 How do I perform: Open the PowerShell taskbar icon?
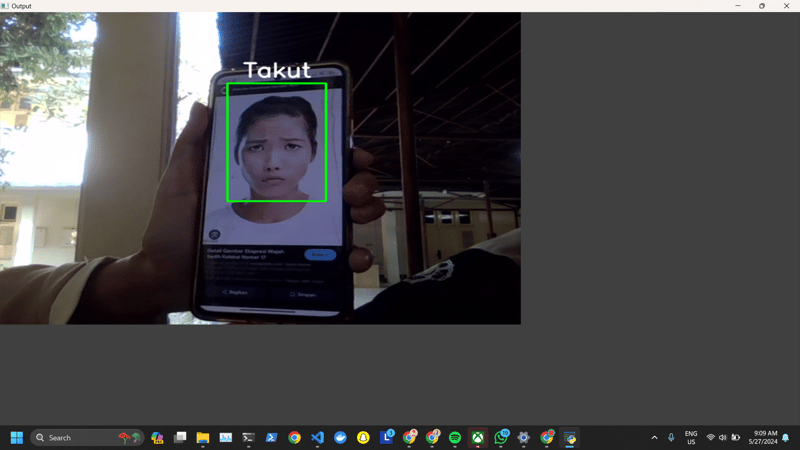(271, 438)
